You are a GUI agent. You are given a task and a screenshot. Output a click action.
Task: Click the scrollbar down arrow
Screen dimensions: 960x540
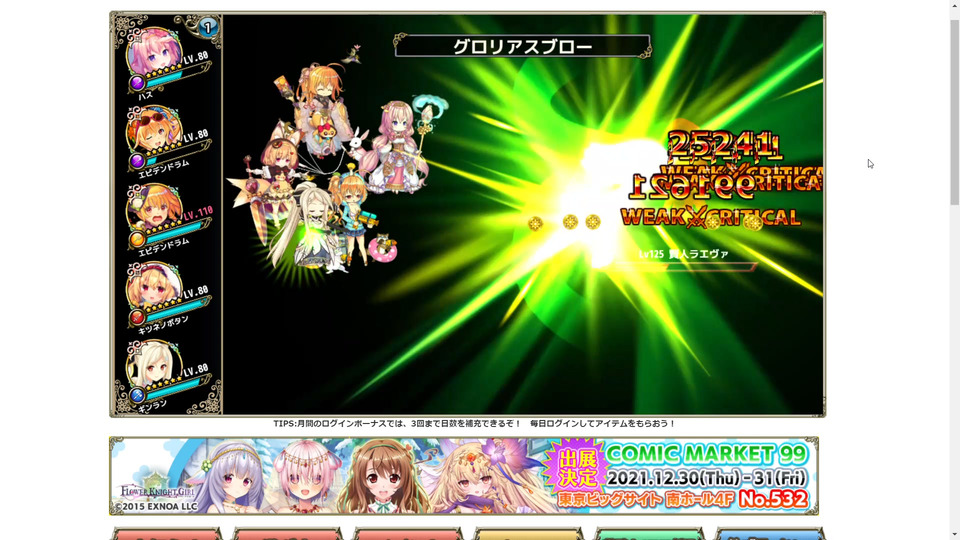pyautogui.click(x=954, y=534)
